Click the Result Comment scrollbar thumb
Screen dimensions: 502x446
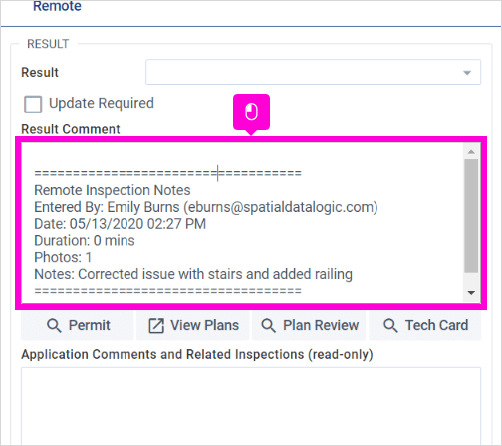(x=471, y=216)
